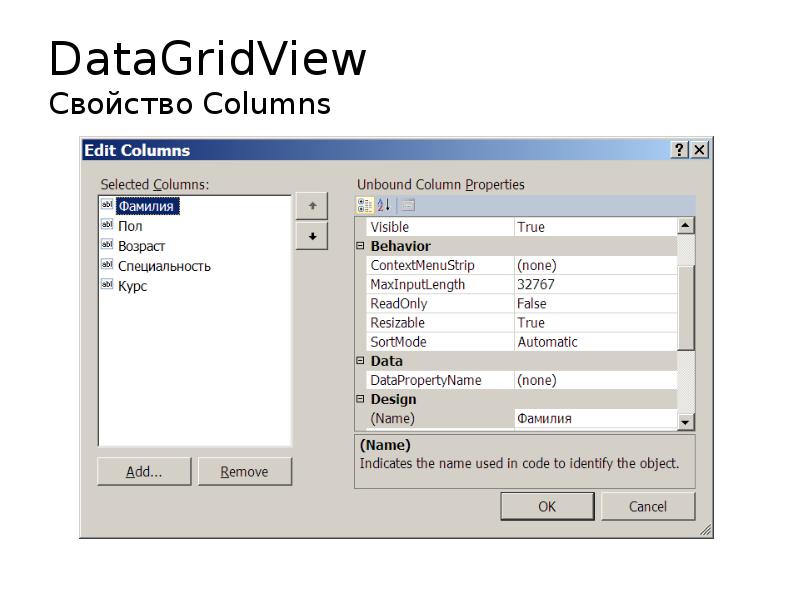Image resolution: width=800 pixels, height=600 pixels.
Task: Click the (none) value of DataPropertyName
Action: pos(595,380)
